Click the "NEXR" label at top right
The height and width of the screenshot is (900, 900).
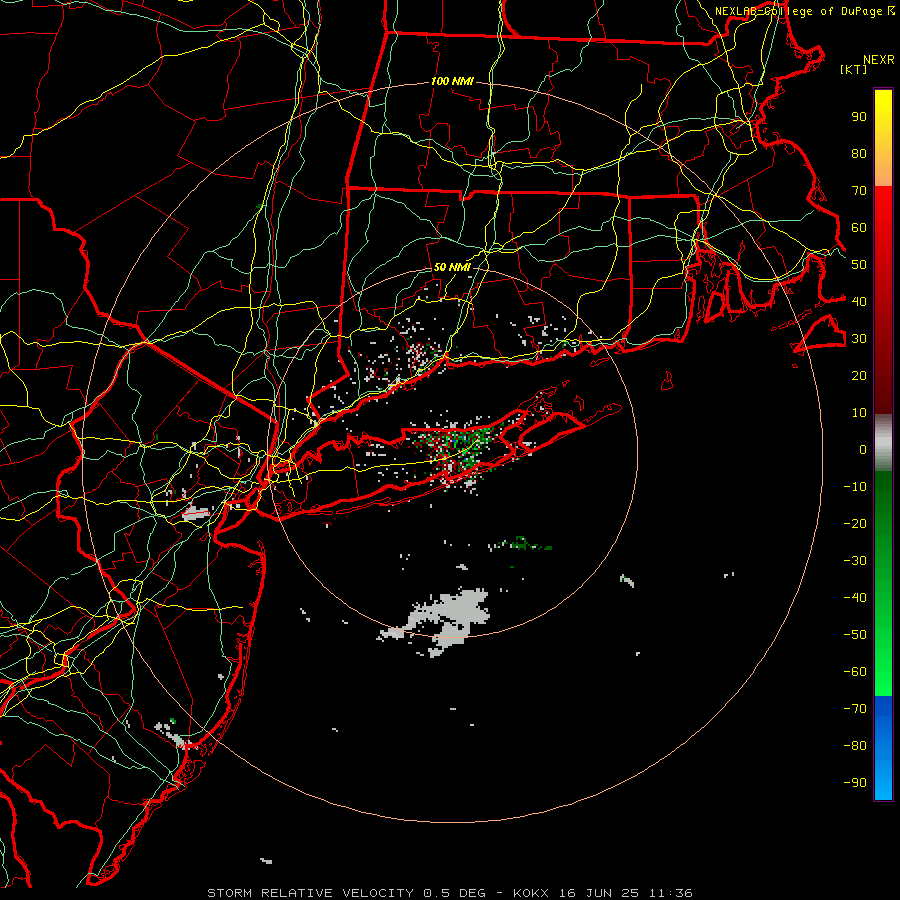tap(879, 60)
